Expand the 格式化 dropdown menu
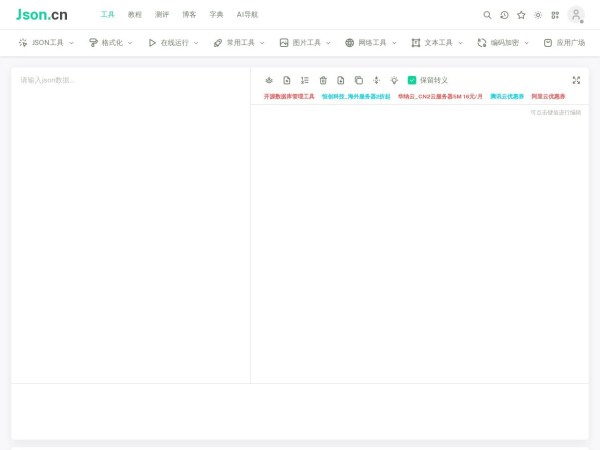 point(110,43)
